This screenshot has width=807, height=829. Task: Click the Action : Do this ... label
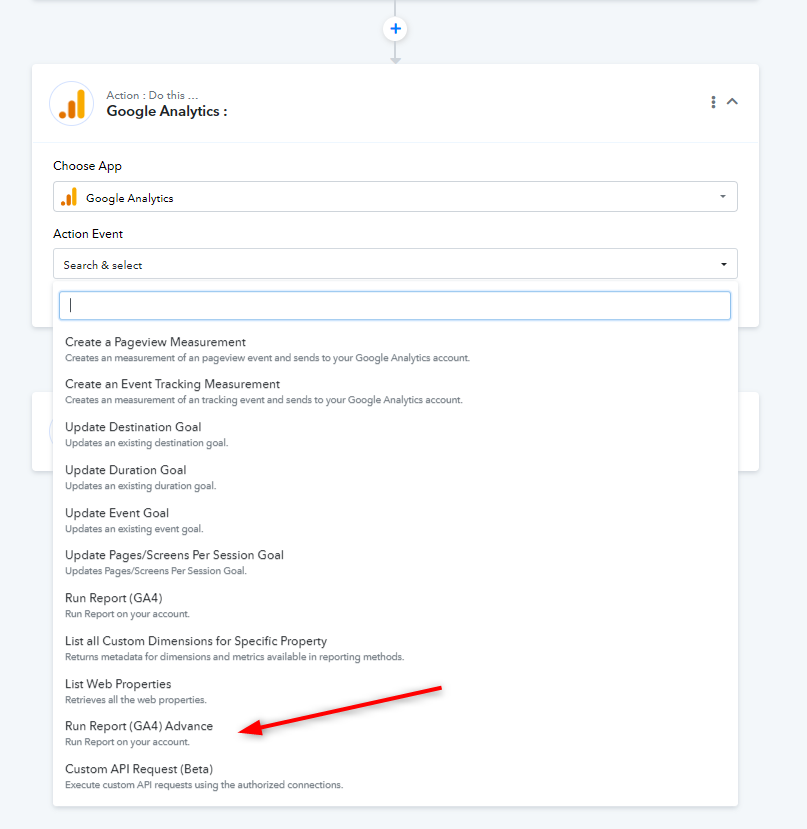(x=152, y=95)
